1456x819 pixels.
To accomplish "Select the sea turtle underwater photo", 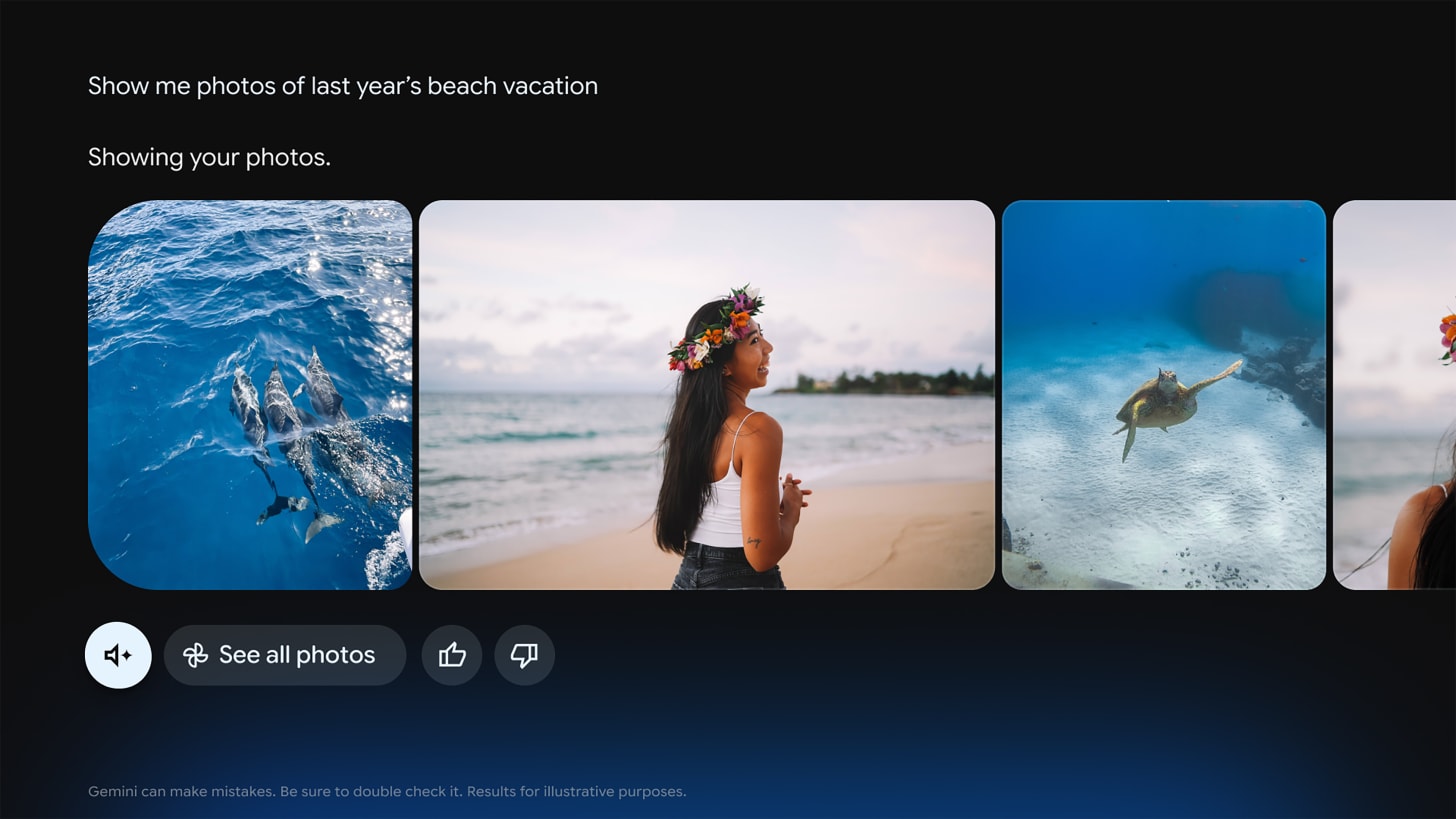I will 1164,394.
